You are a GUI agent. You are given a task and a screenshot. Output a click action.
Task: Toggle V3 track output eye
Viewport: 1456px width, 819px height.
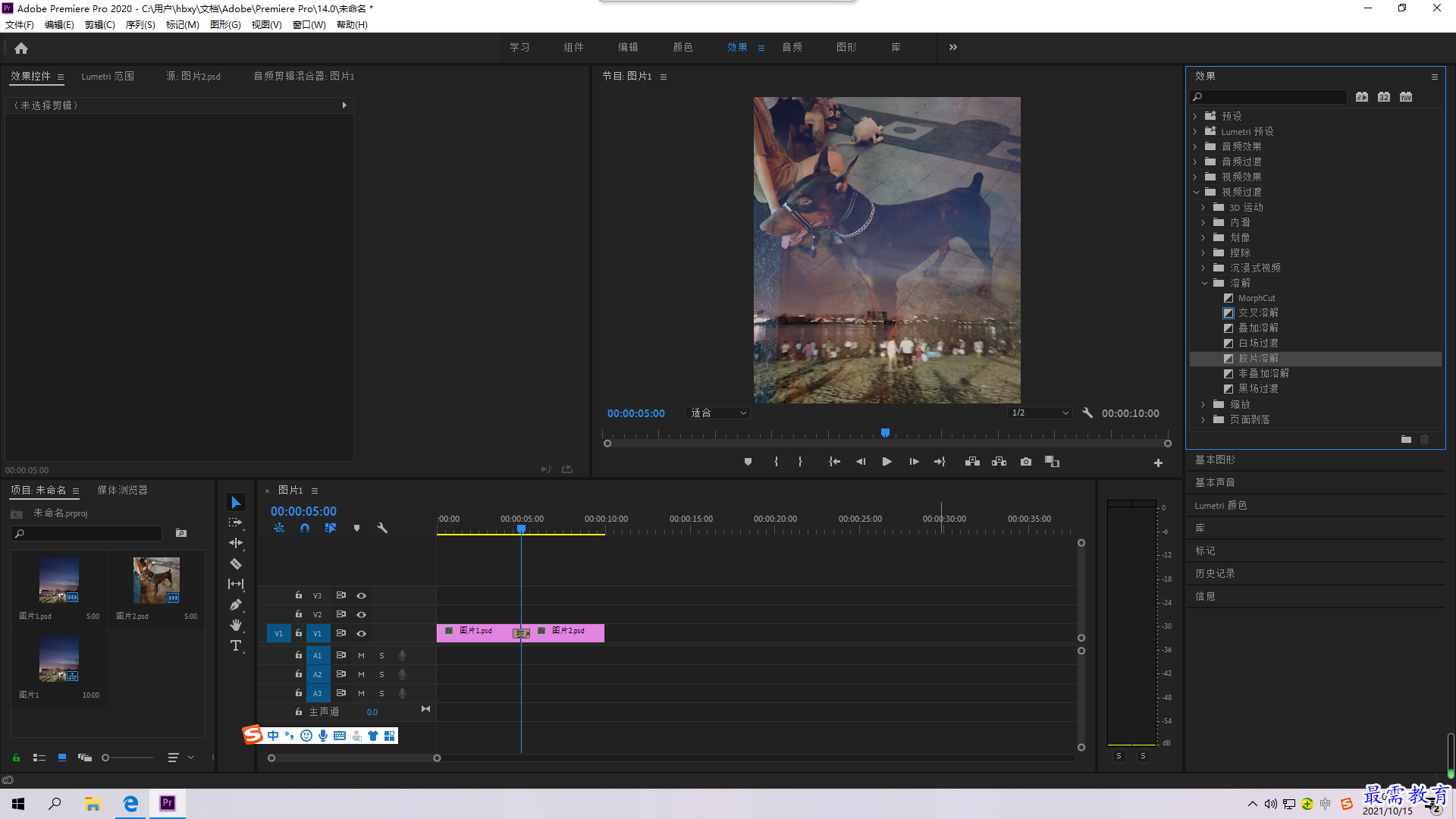(x=362, y=596)
